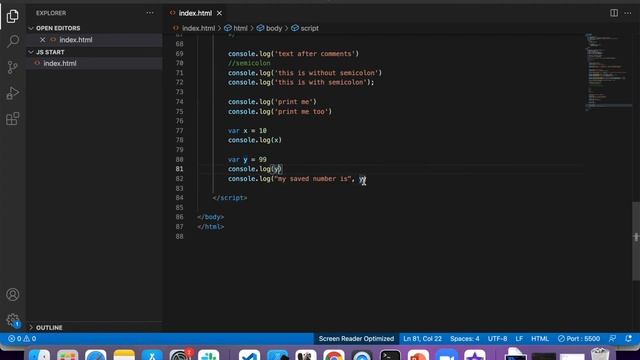
Task: Open App Store from the Dock
Action: [x=152, y=355]
